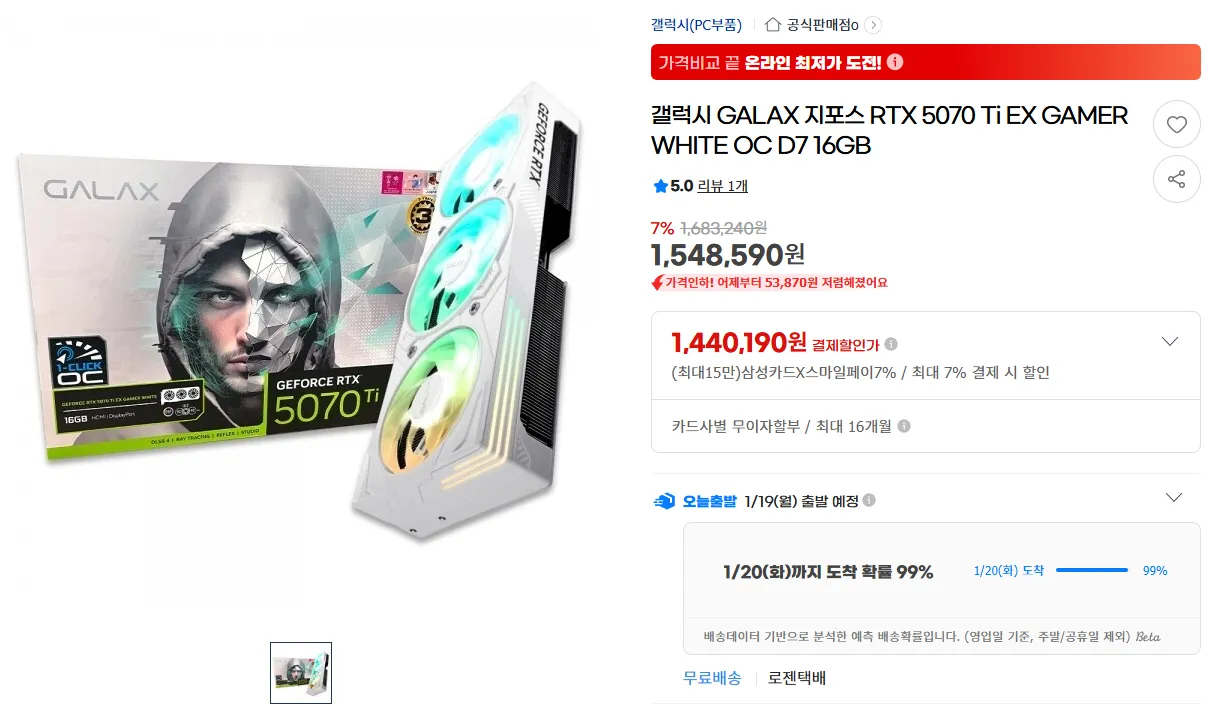Expand the 오늘출발 shipping details chevron
The height and width of the screenshot is (704, 1211).
(1174, 498)
